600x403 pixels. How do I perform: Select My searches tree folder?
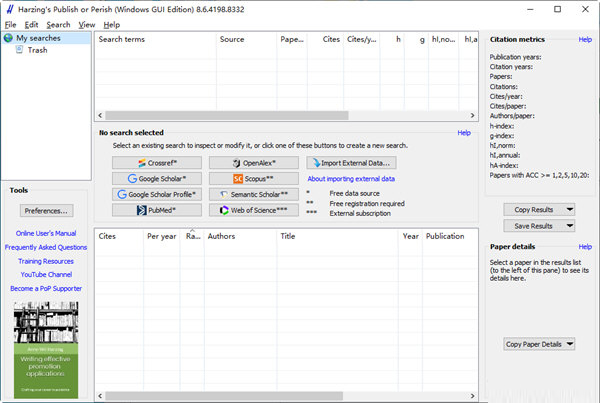click(x=37, y=38)
